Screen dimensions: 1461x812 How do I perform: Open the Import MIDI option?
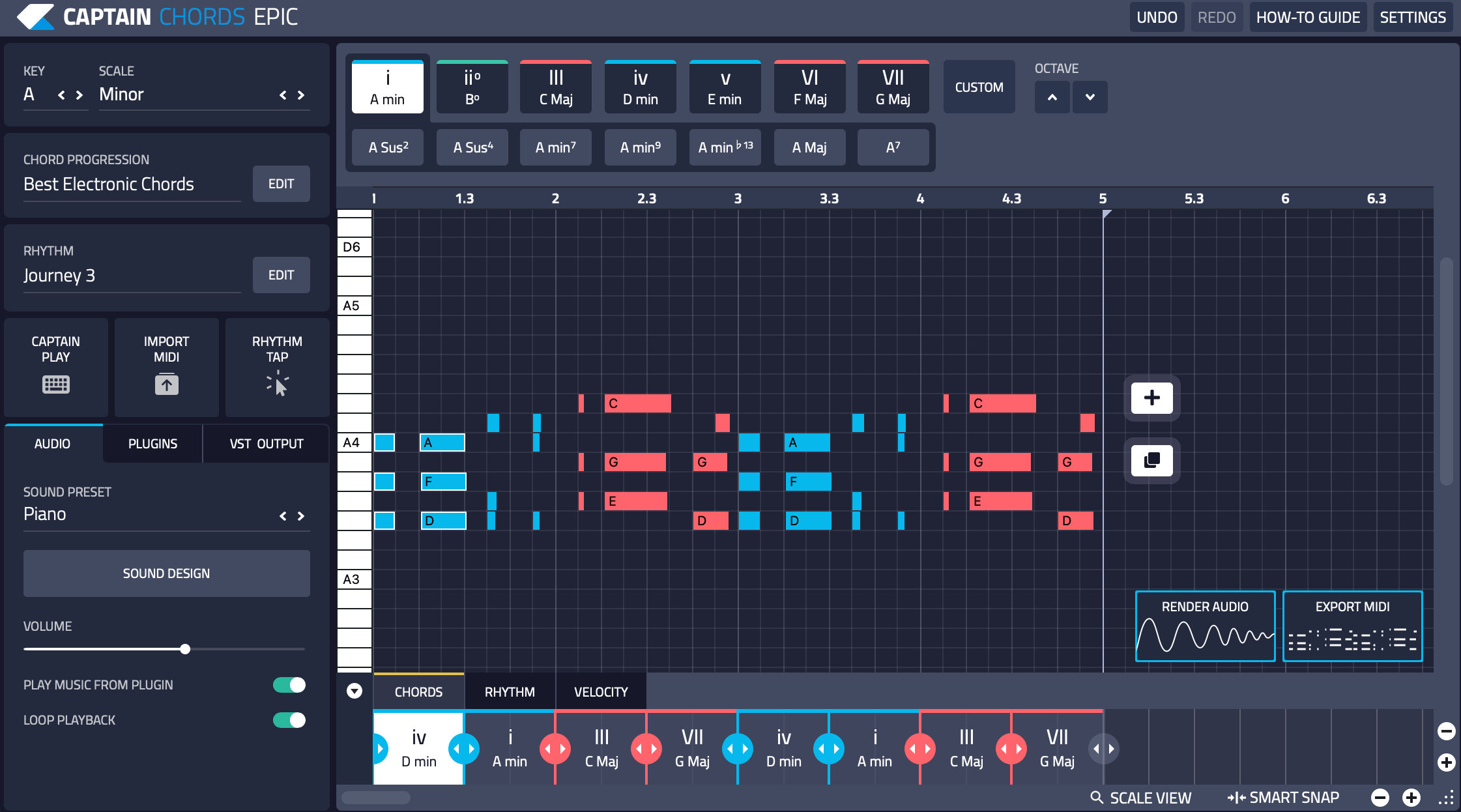click(x=167, y=367)
